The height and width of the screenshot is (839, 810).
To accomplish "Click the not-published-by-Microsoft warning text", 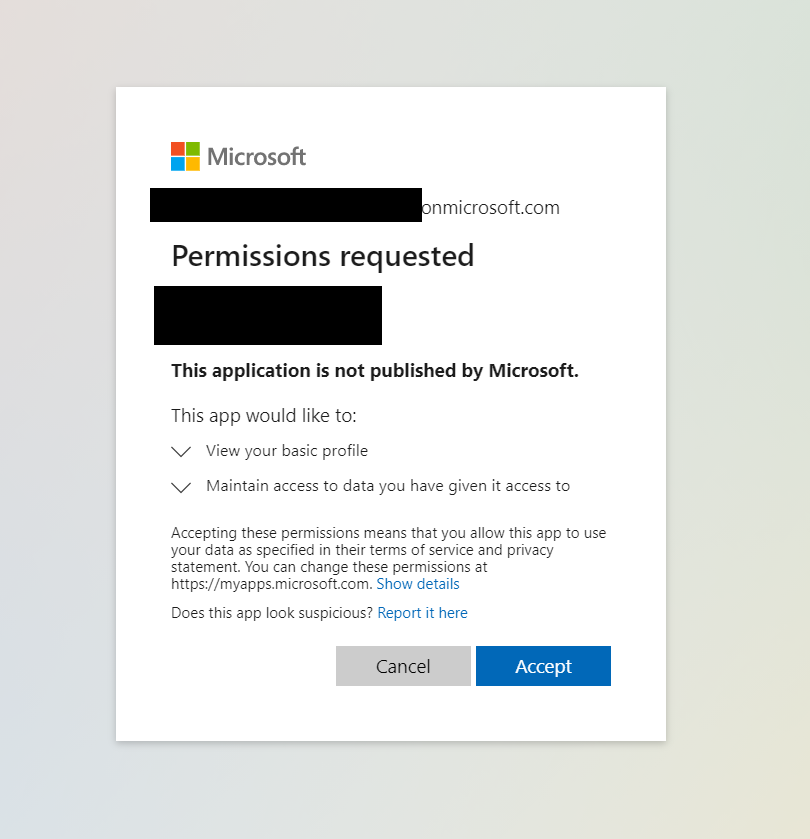I will pyautogui.click(x=375, y=370).
